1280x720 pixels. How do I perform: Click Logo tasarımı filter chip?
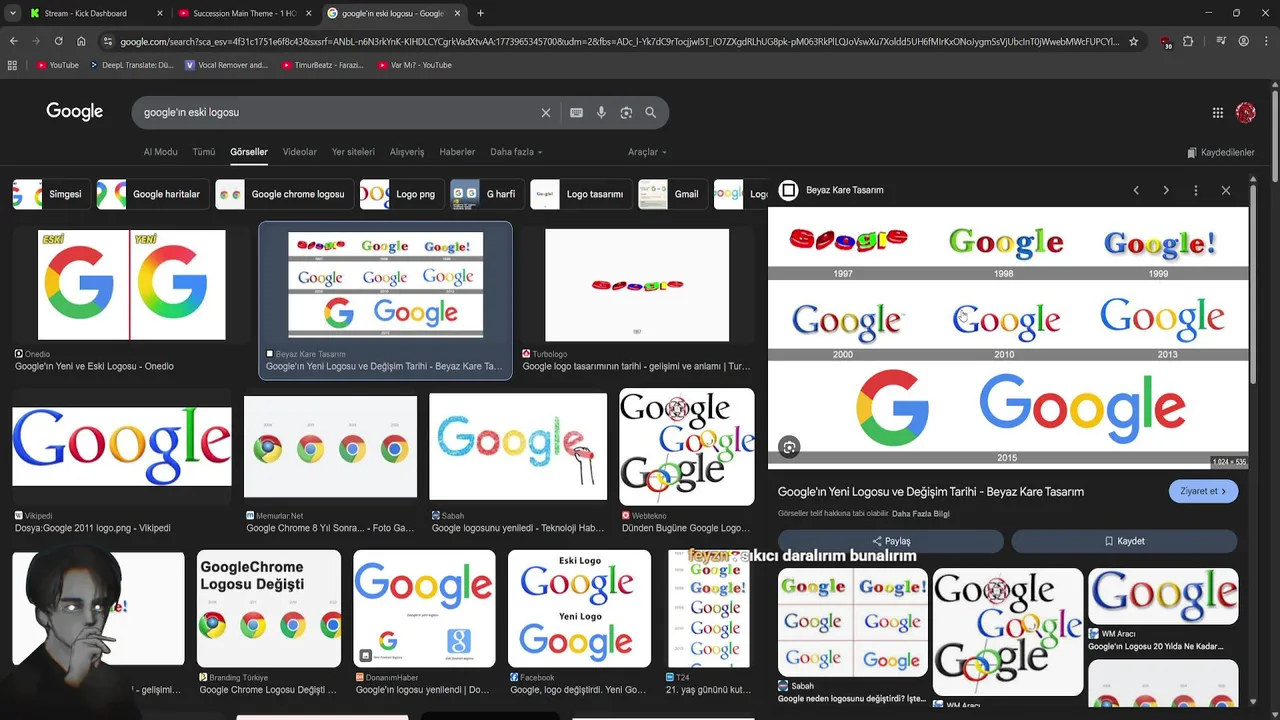(581, 194)
